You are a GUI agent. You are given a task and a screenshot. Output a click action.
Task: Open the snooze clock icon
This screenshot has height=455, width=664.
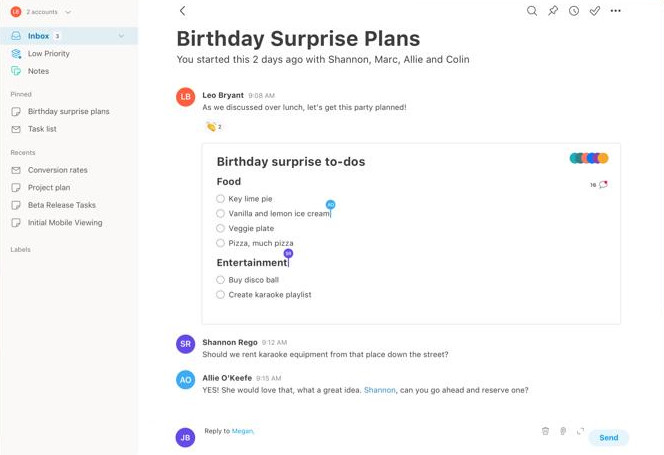pyautogui.click(x=574, y=11)
